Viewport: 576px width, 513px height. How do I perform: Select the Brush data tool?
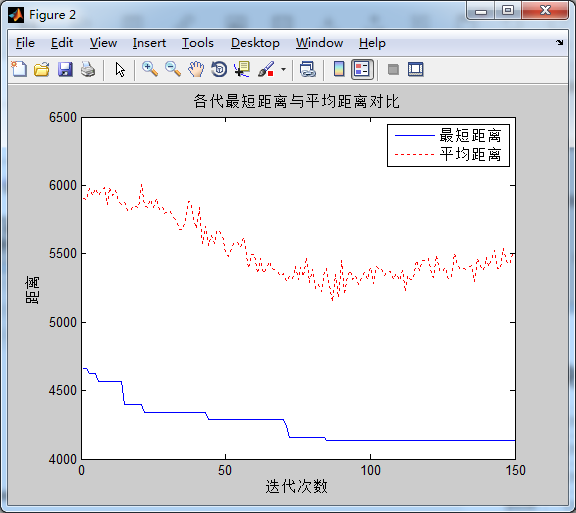click(x=266, y=69)
